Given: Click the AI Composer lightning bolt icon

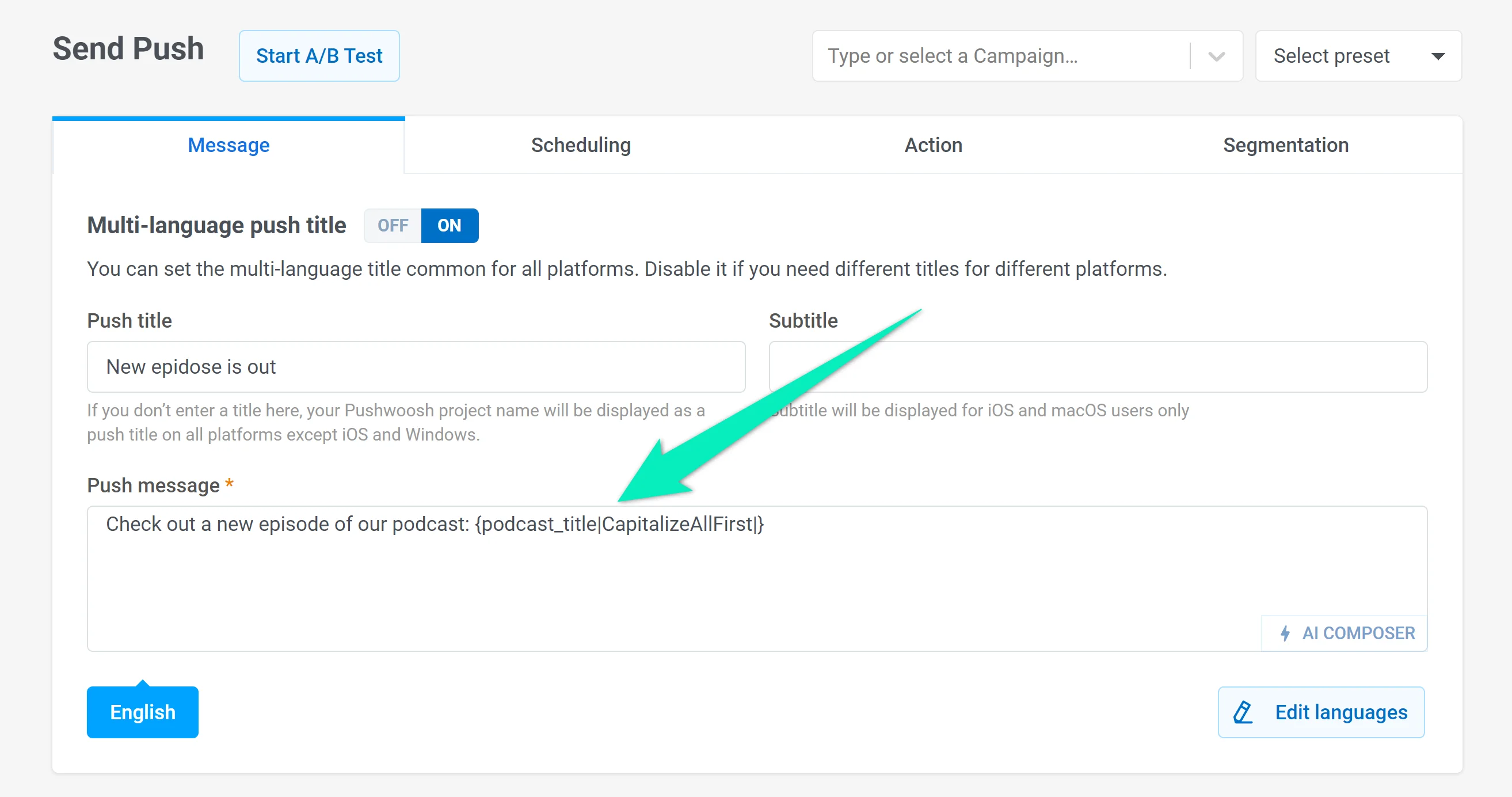Looking at the screenshot, I should click(1285, 633).
